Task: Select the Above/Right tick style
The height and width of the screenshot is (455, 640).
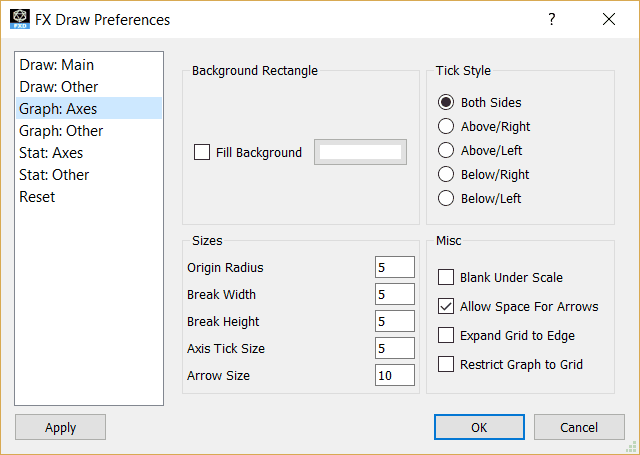Action: click(446, 127)
